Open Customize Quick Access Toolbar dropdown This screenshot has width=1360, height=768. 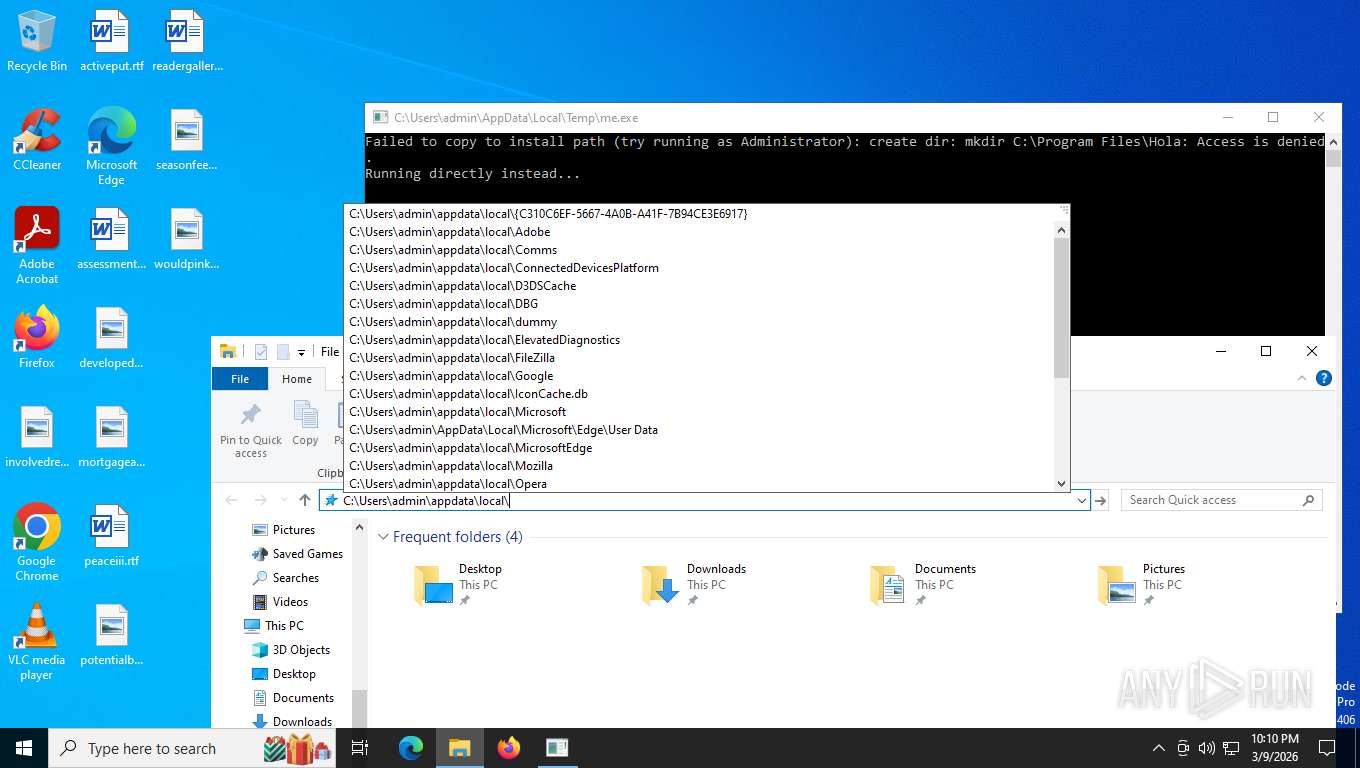[x=301, y=352]
